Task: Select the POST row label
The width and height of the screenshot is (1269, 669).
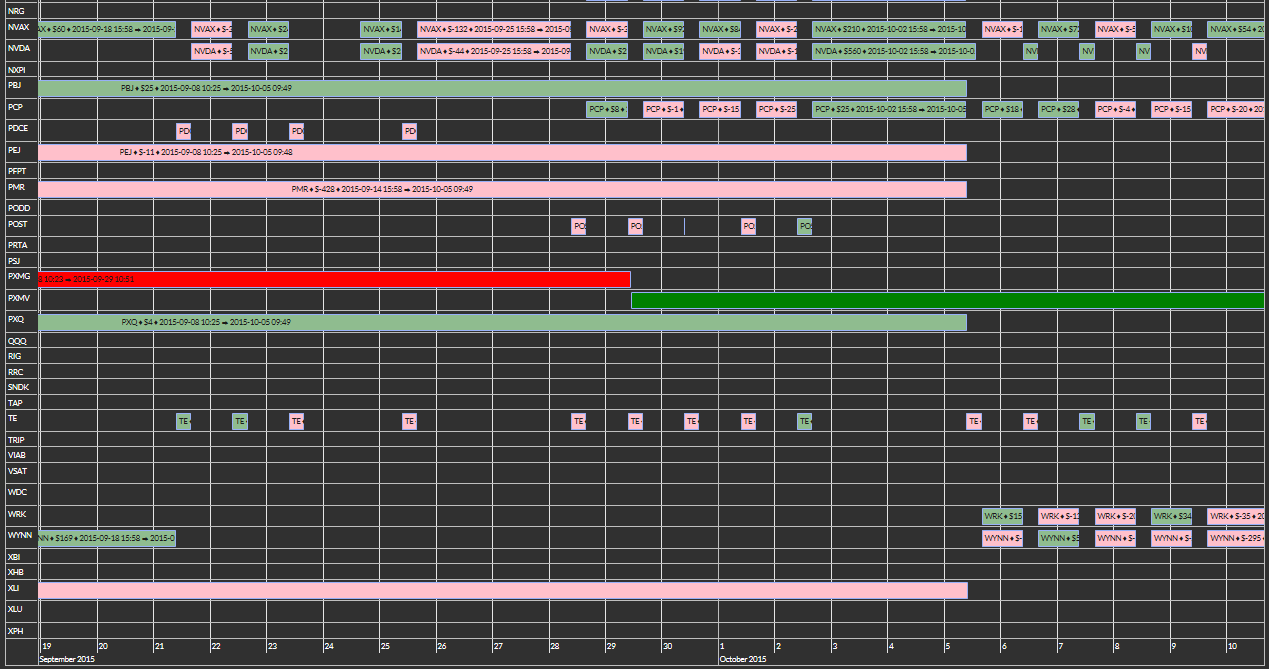Action: pyautogui.click(x=18, y=224)
